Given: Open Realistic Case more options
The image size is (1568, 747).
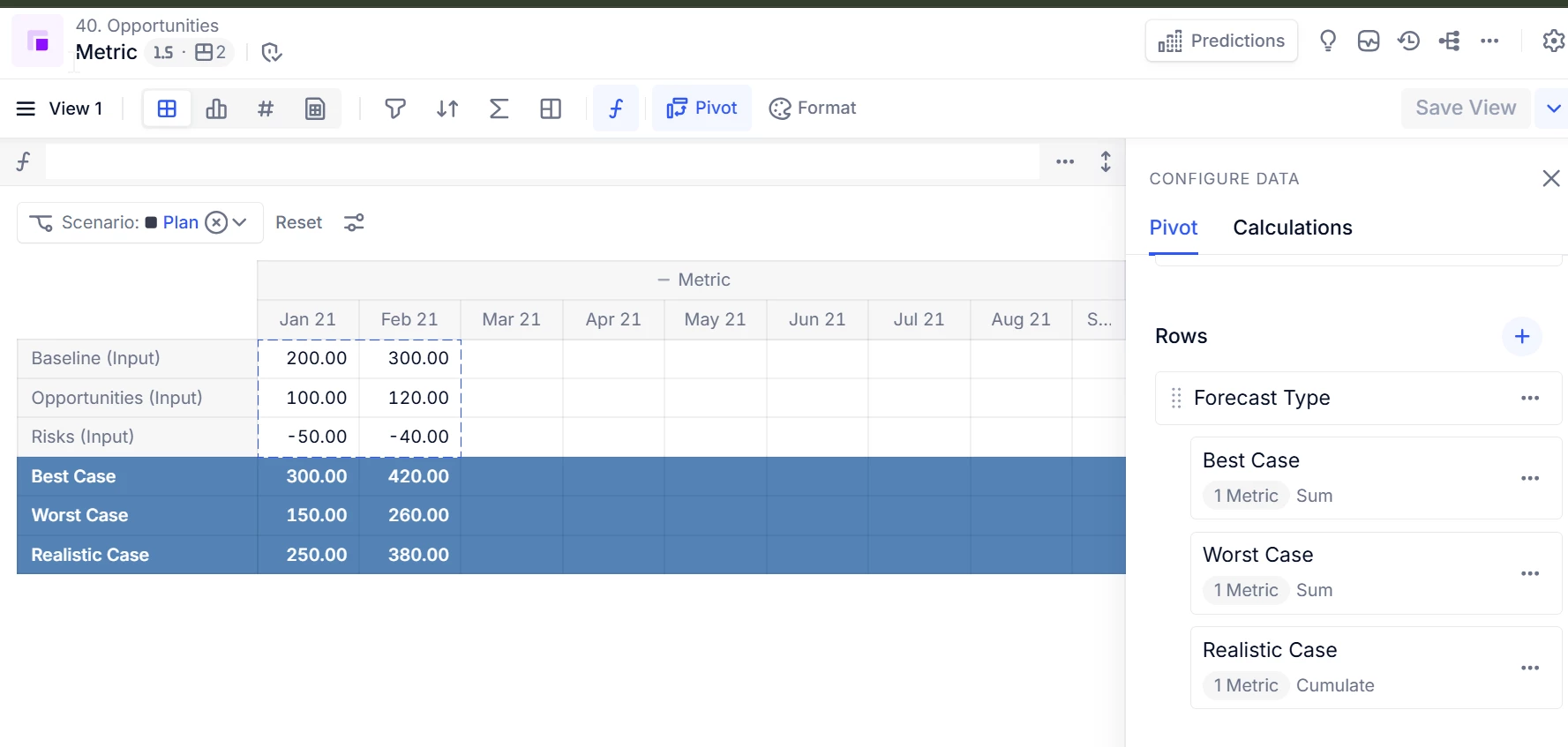Looking at the screenshot, I should click(x=1530, y=669).
